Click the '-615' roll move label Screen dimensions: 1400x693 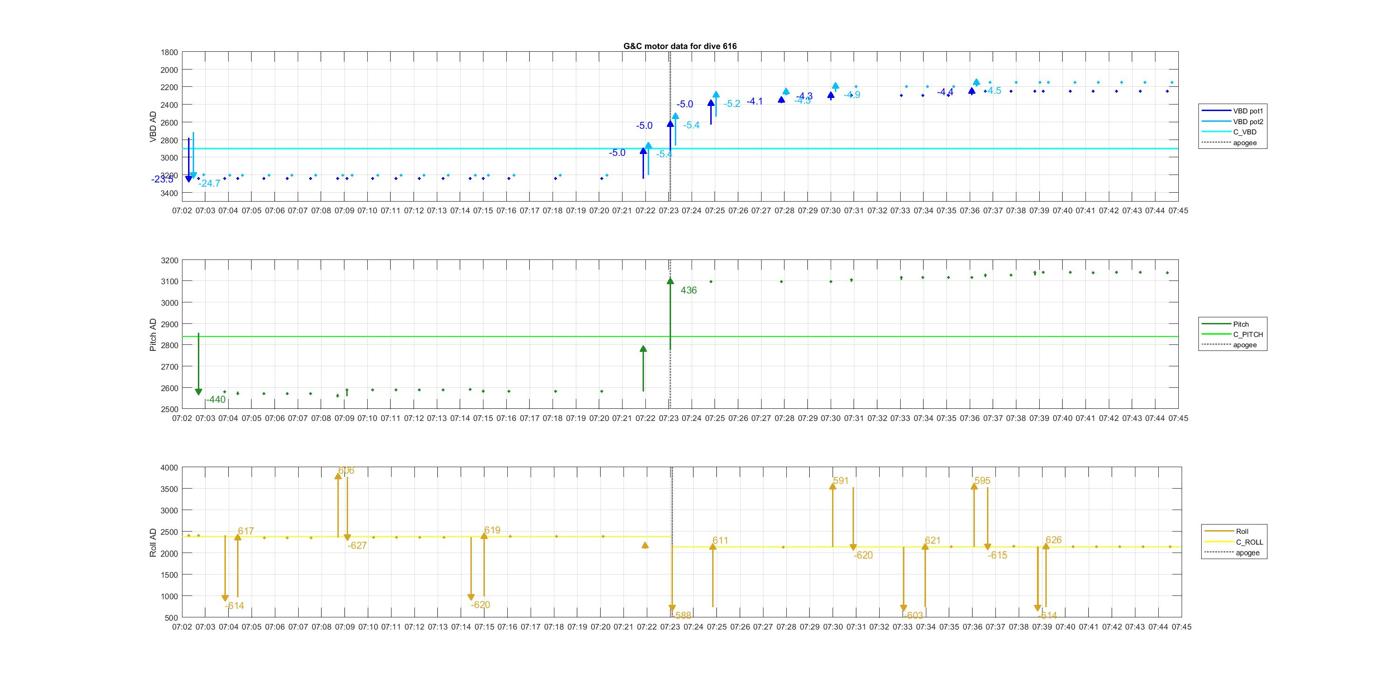(997, 555)
